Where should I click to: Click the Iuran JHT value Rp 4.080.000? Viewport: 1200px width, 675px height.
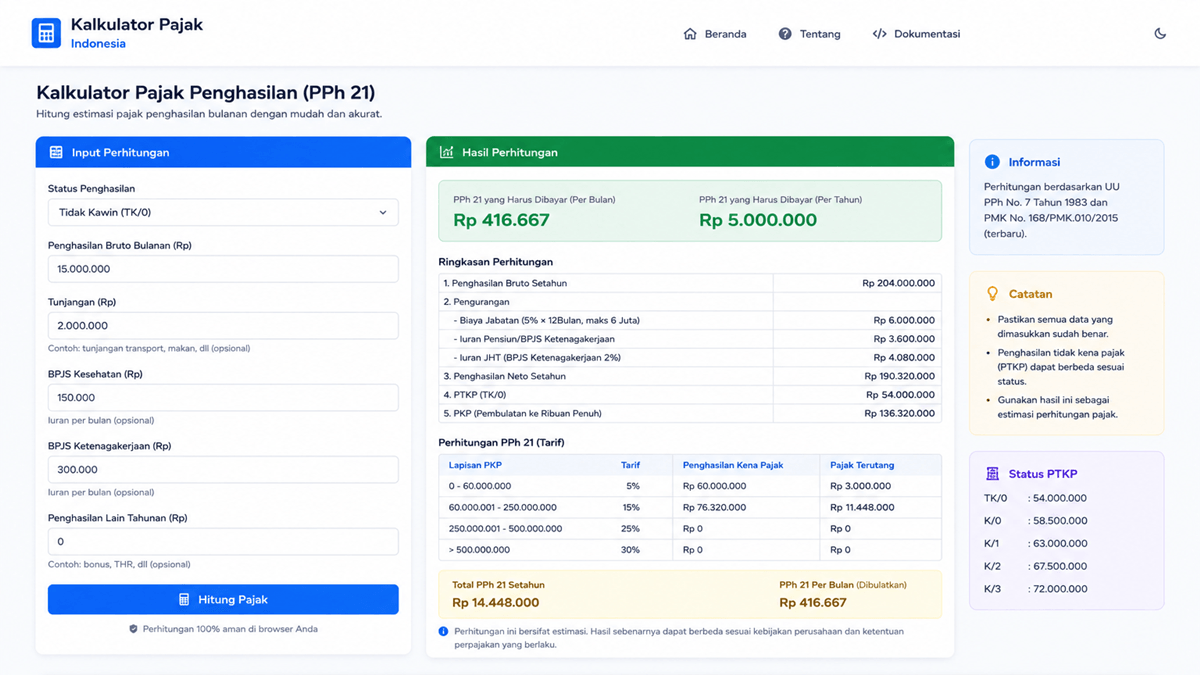click(904, 358)
